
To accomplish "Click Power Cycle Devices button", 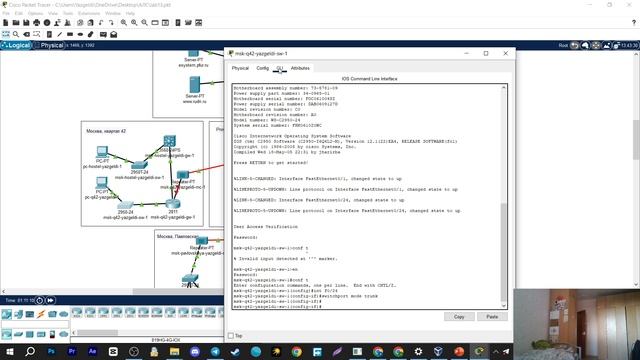I will pos(40,300).
